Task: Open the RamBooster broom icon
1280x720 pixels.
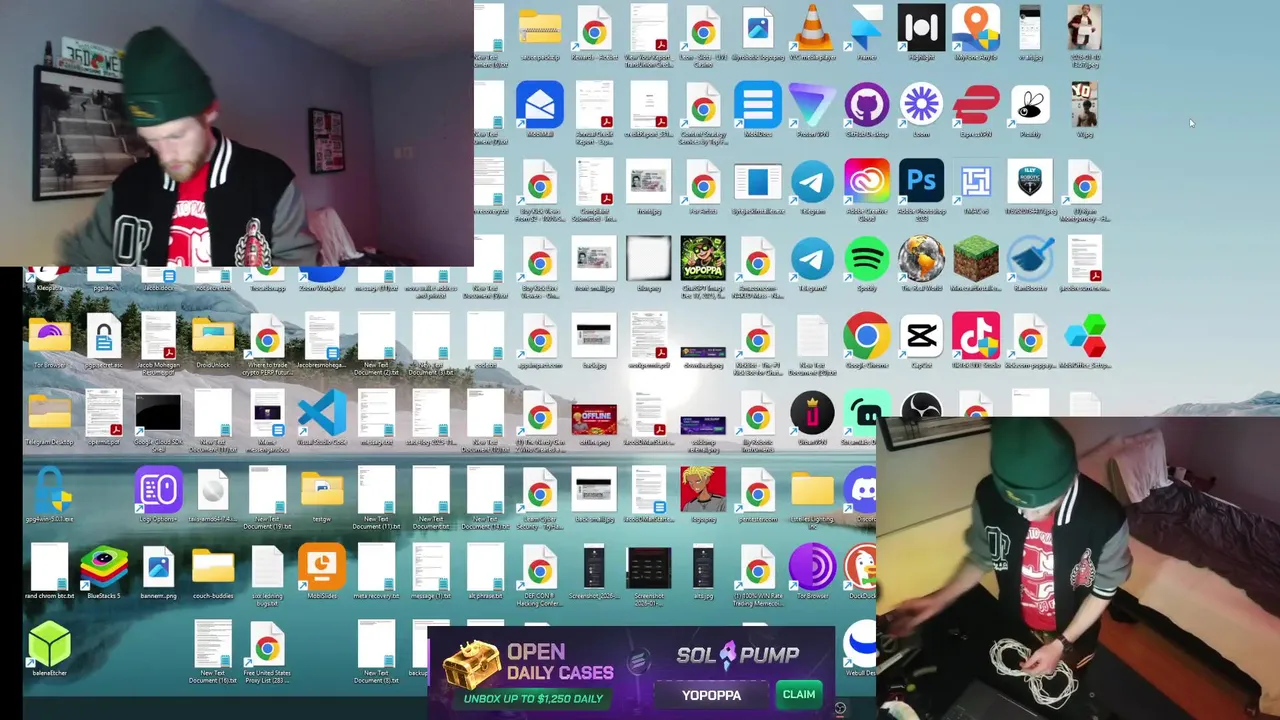Action: click(1030, 260)
